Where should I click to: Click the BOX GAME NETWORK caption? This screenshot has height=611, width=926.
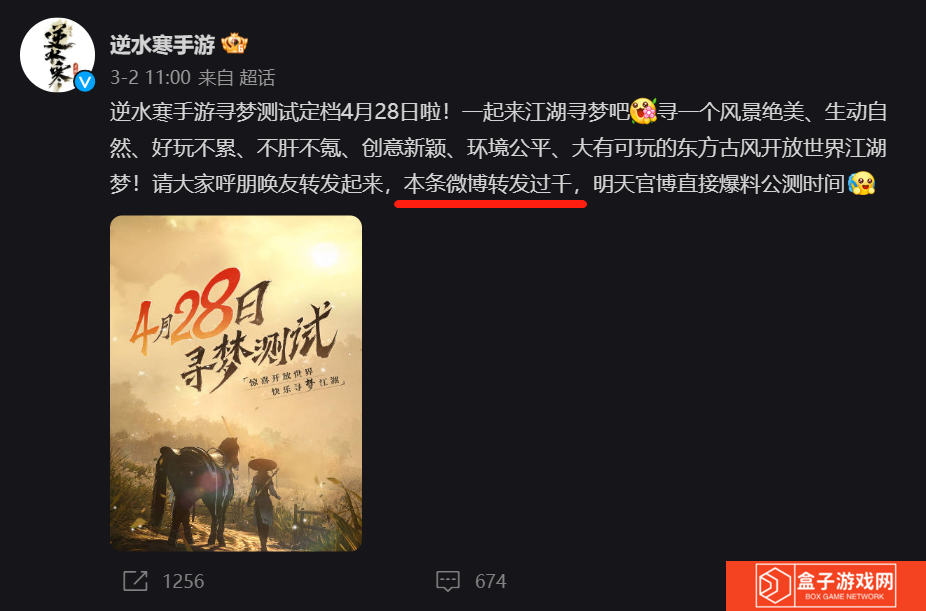click(x=845, y=597)
